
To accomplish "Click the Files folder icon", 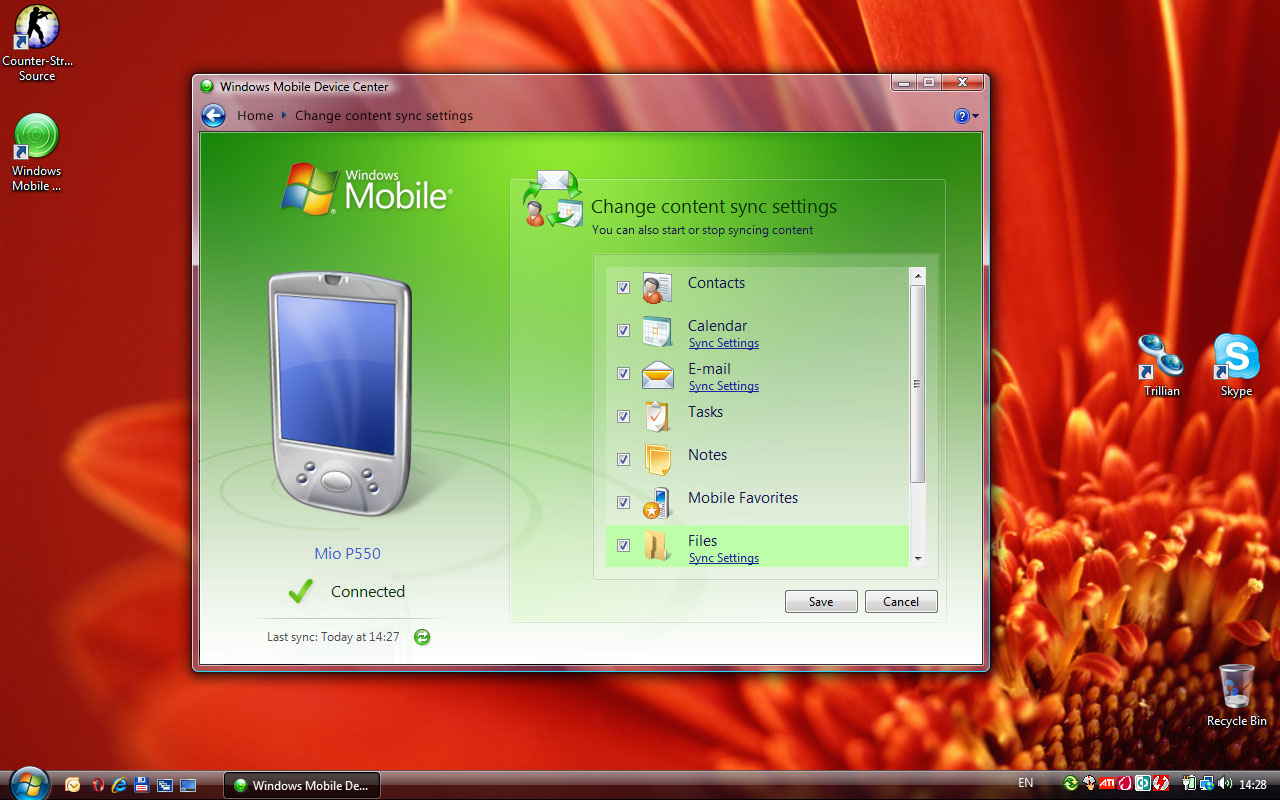I will pos(657,546).
